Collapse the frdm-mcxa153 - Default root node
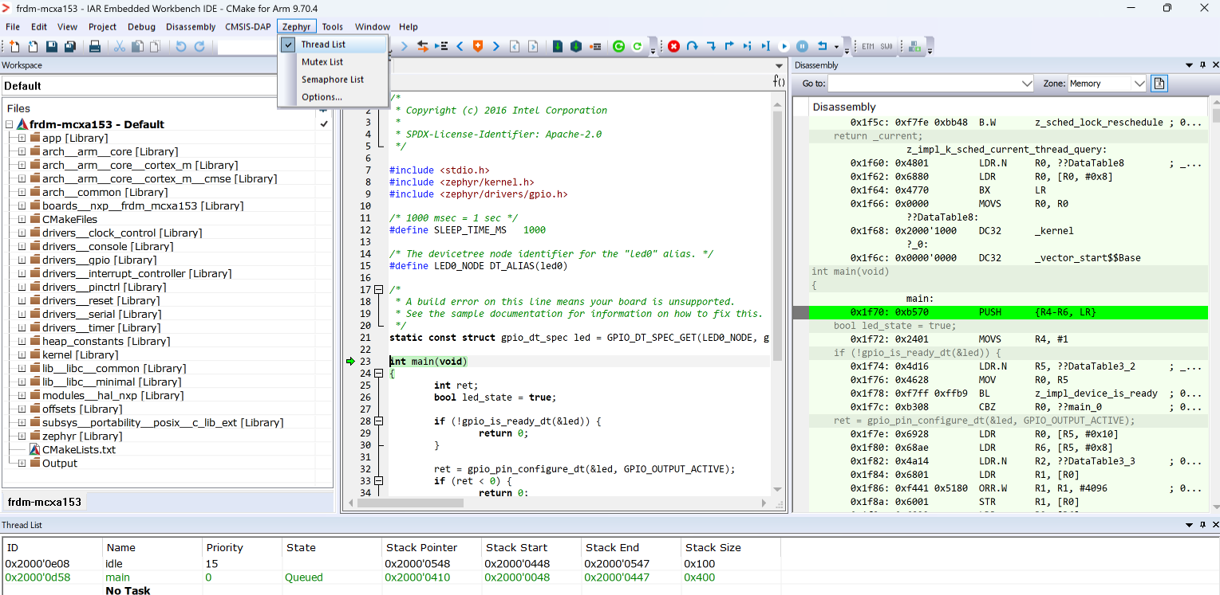 (9, 125)
